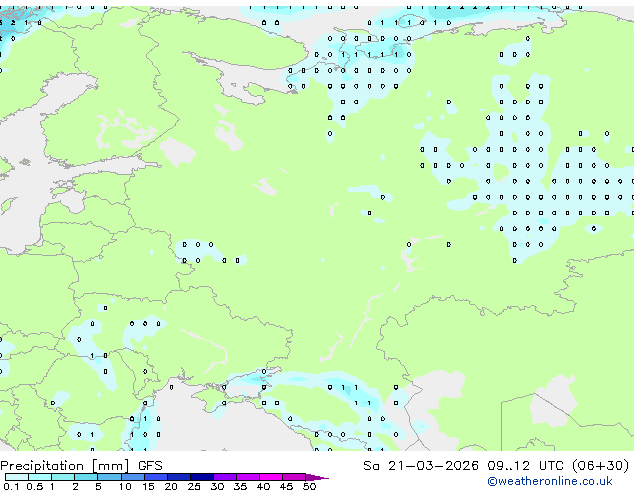
Task: Pick the purple swatch between 30 and 35
Action: tap(225, 477)
